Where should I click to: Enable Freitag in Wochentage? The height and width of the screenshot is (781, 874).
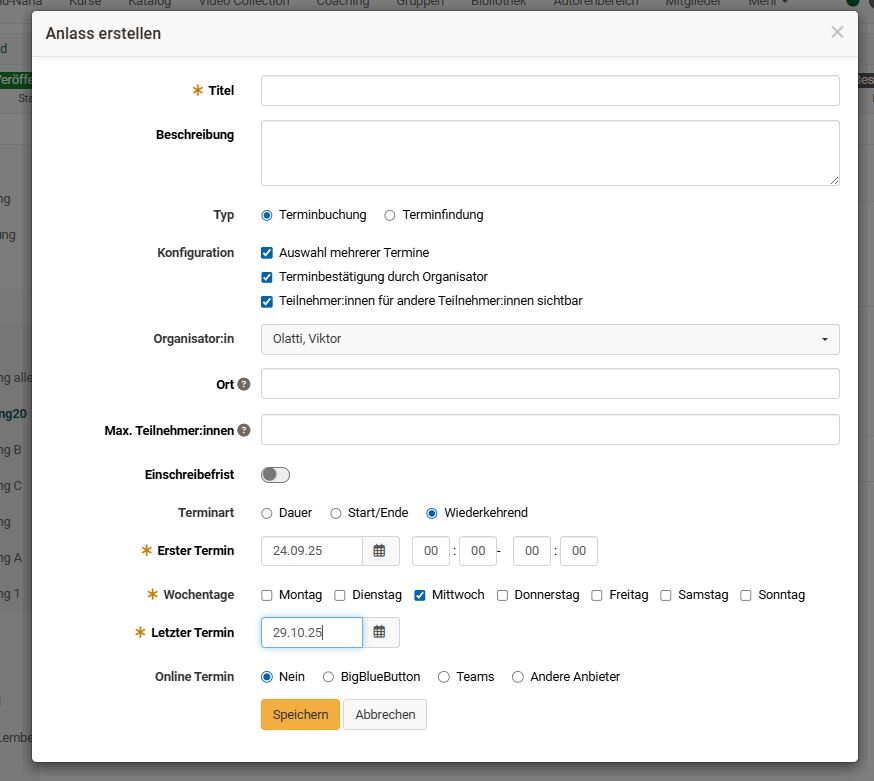pos(597,595)
